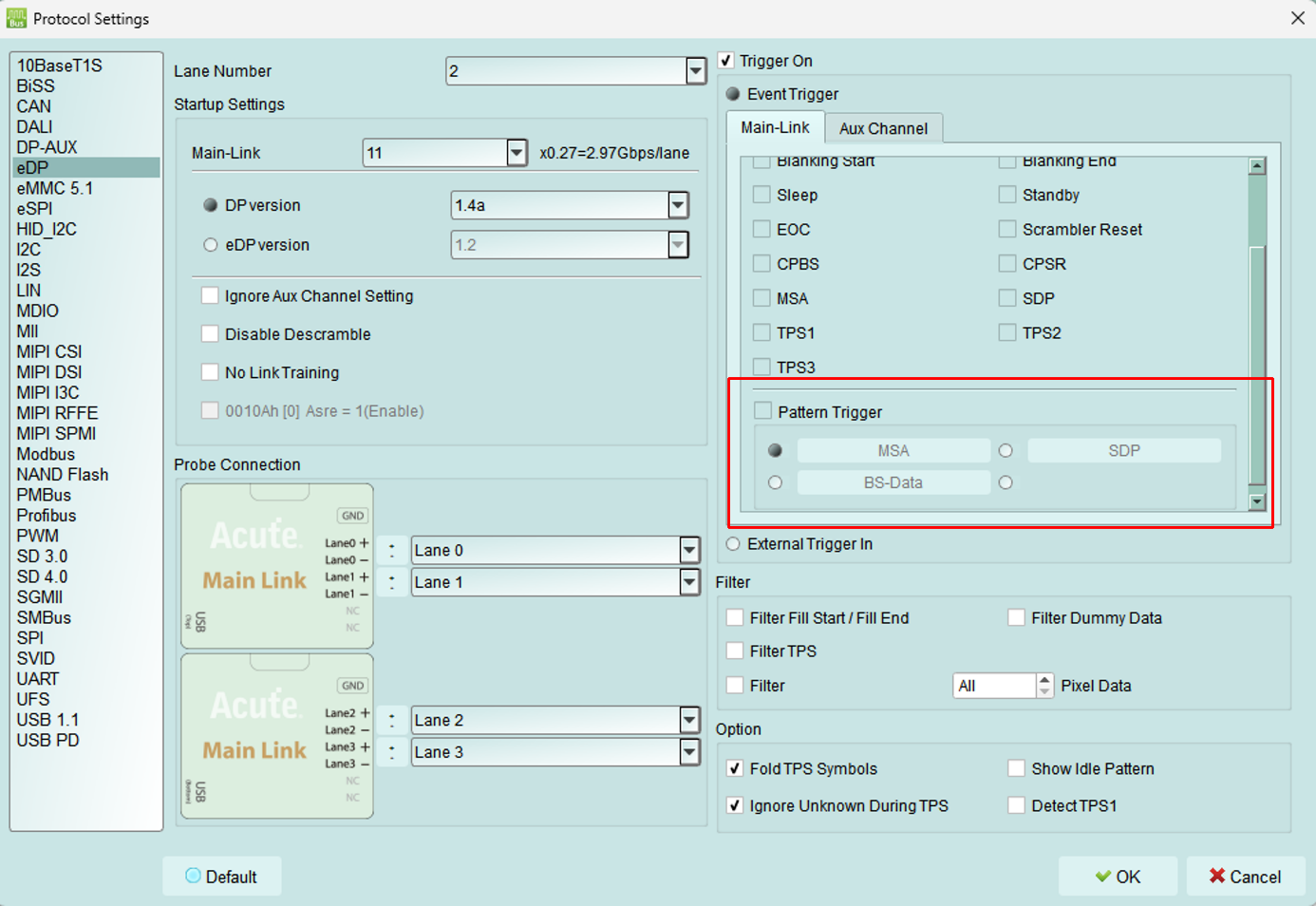The width and height of the screenshot is (1316, 906).
Task: Click the polarity swap icon beside Lane 0
Action: 391,550
